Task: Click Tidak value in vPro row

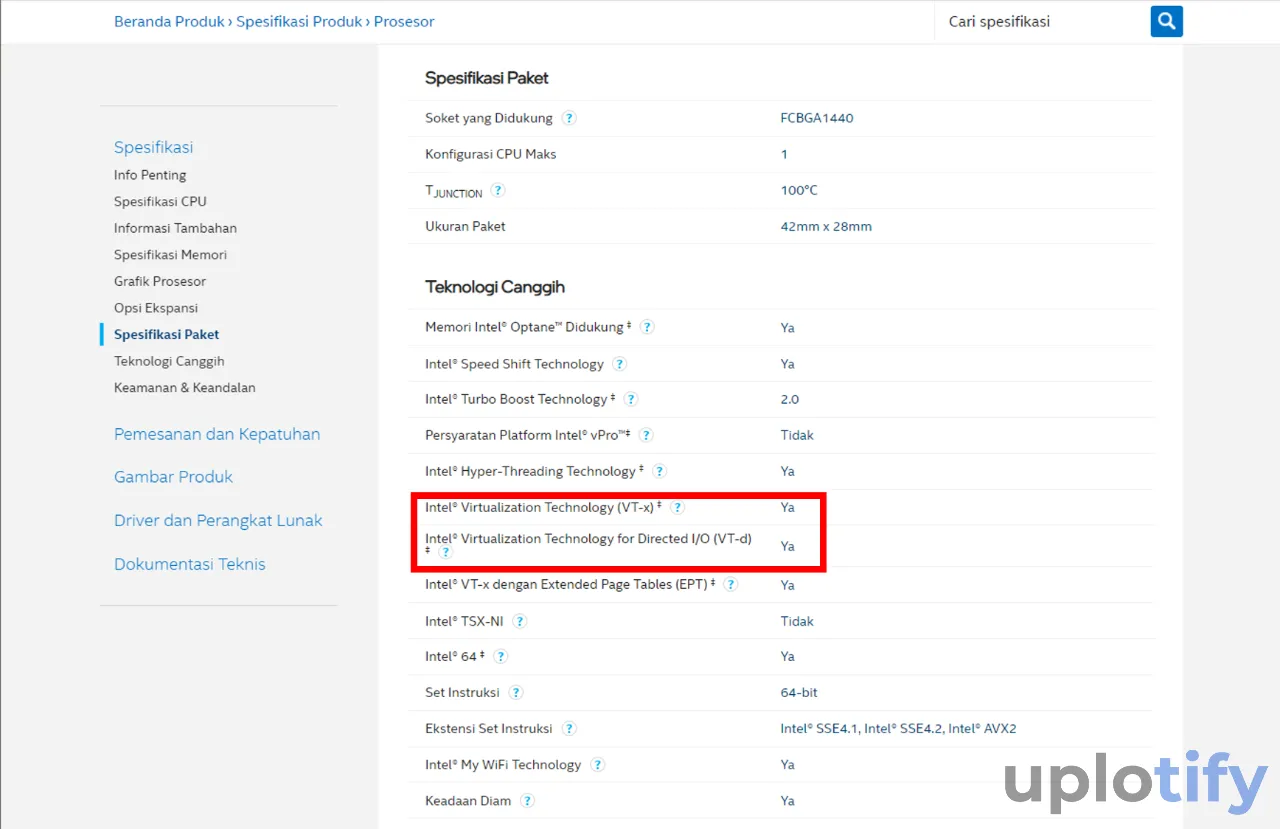Action: [797, 435]
